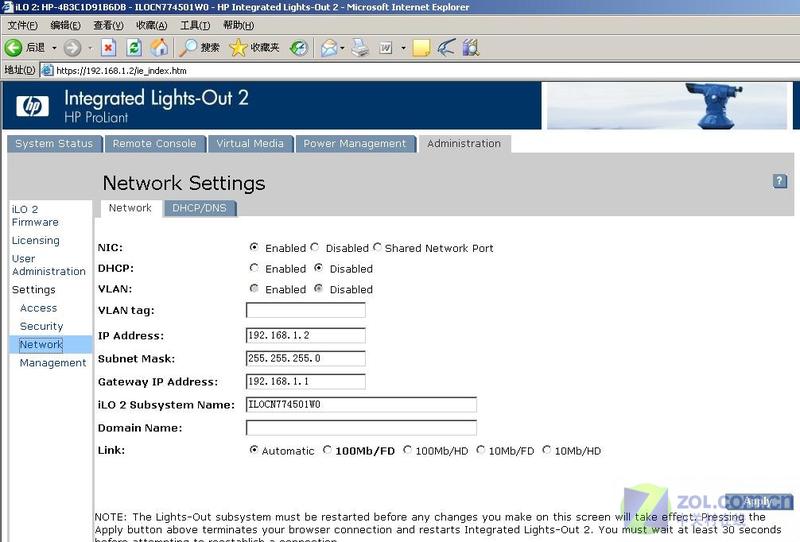Image resolution: width=800 pixels, height=542 pixels.
Task: Open iLO 2 Firmware sidebar link
Action: pos(35,216)
